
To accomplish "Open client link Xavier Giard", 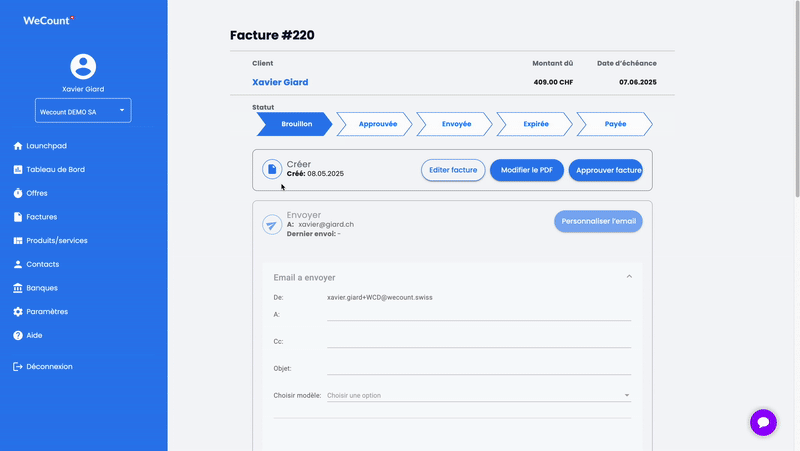I will [280, 82].
